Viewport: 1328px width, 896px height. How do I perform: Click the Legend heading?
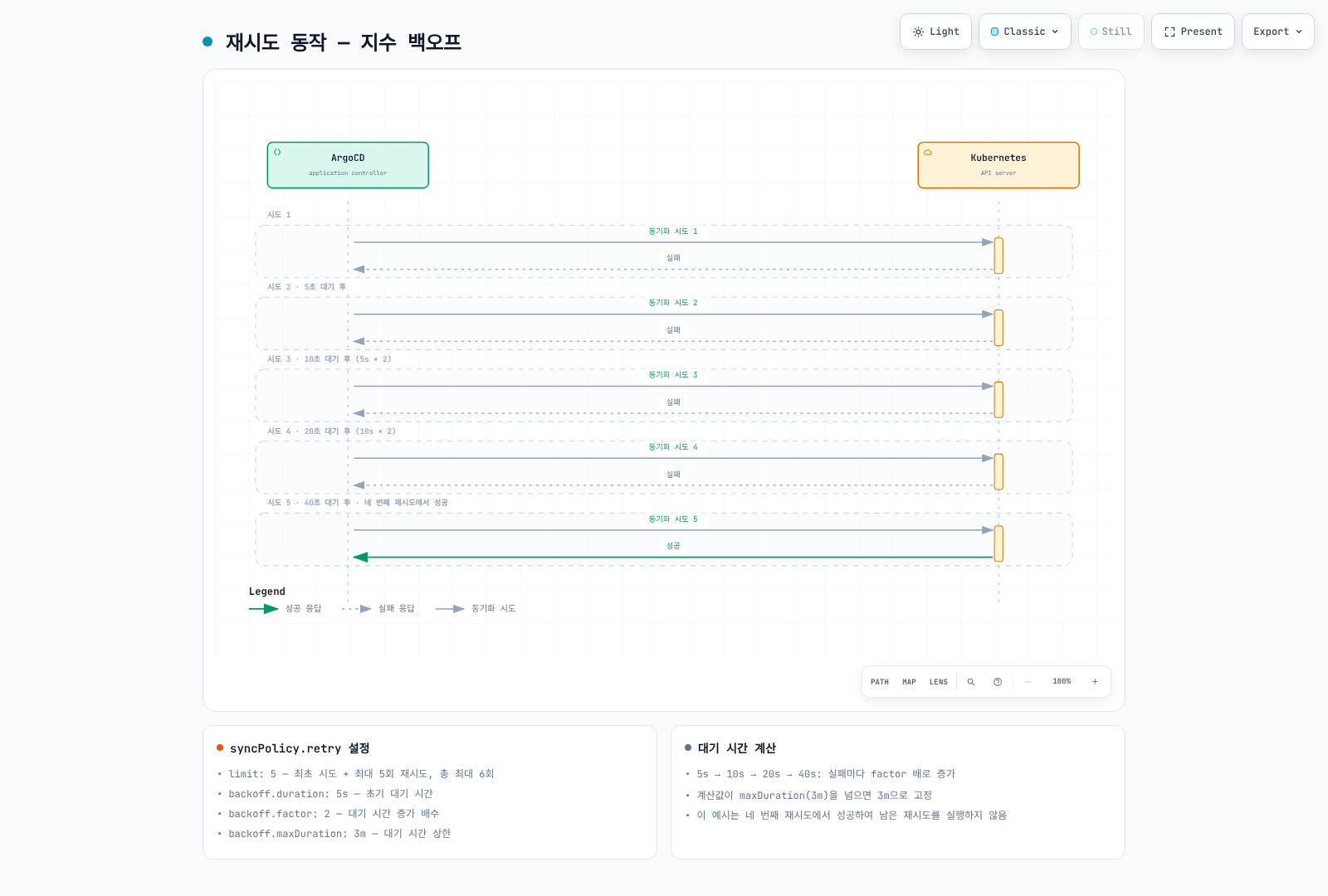(x=267, y=592)
